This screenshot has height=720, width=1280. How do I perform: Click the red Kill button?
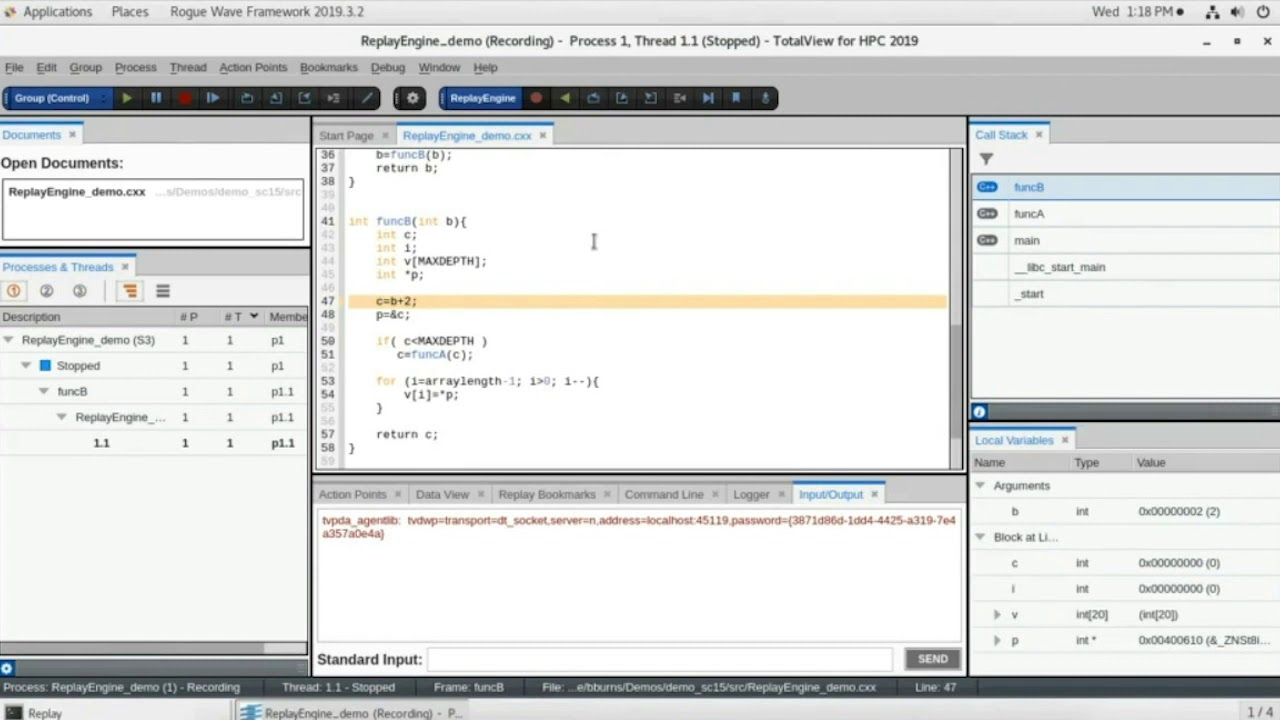(185, 98)
